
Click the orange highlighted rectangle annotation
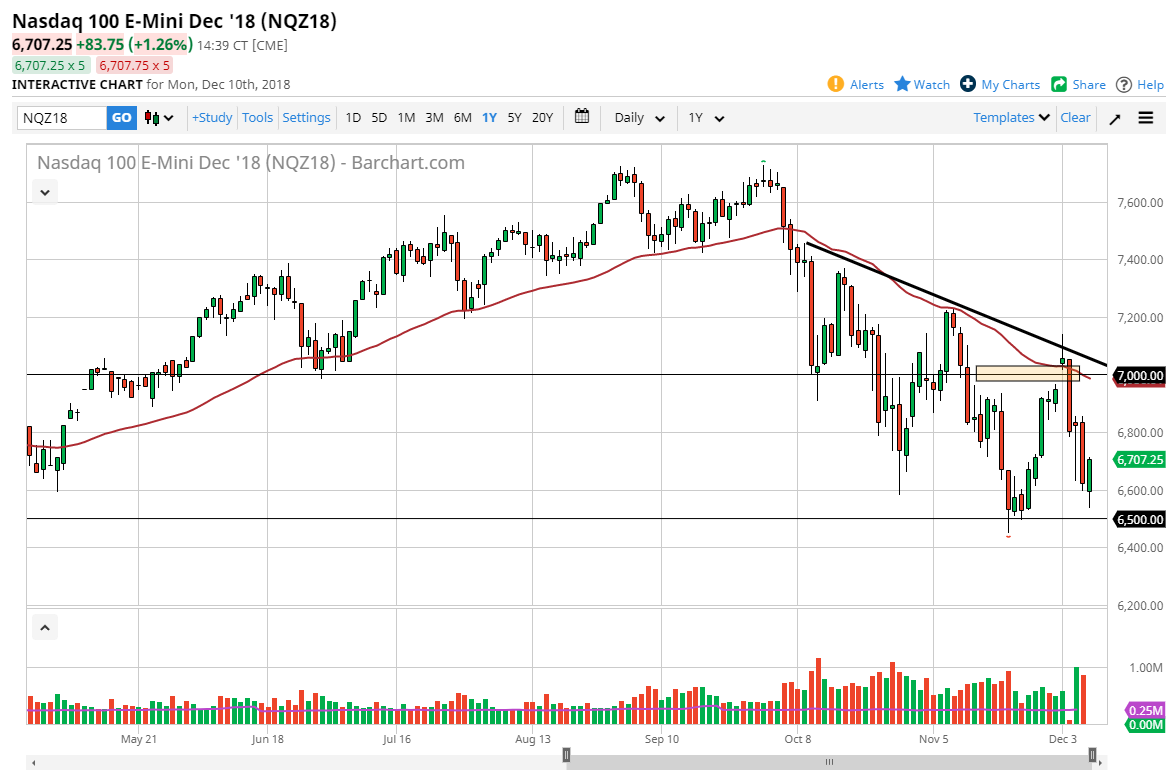pos(1027,373)
